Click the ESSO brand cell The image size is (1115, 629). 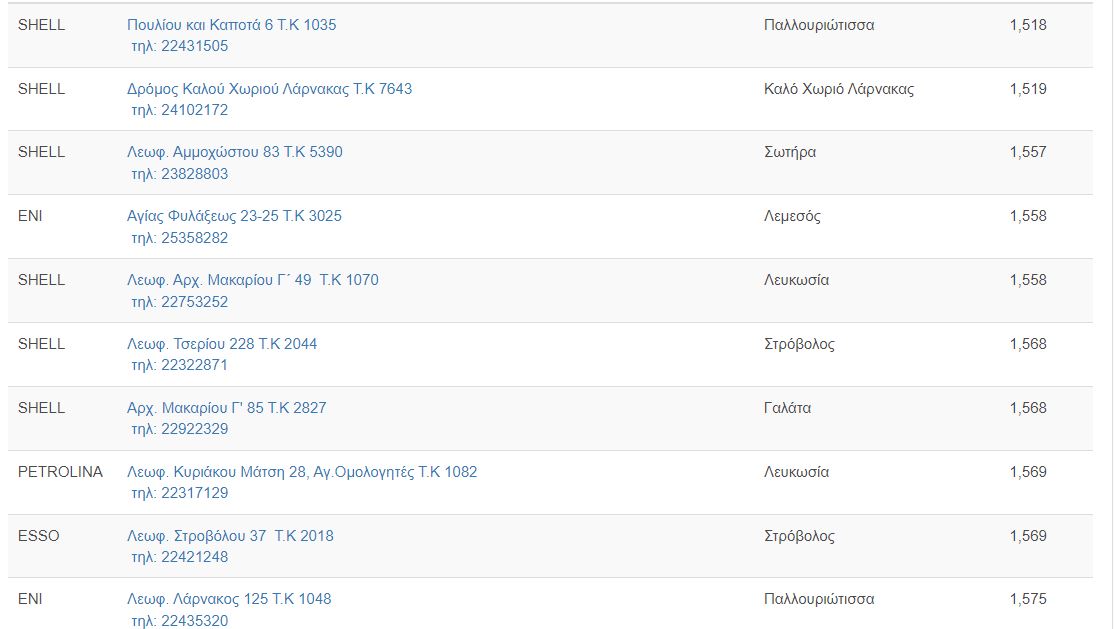point(39,536)
